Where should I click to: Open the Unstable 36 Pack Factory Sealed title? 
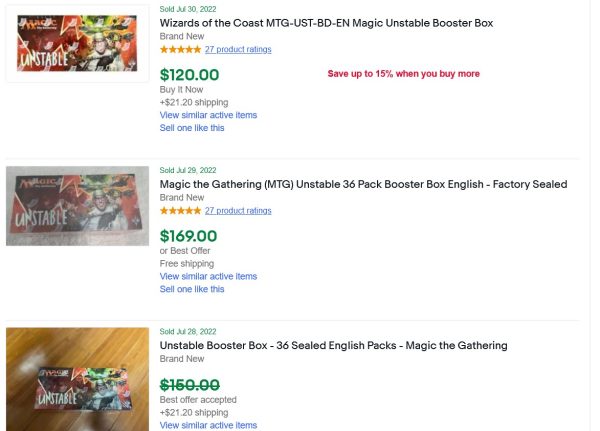[x=363, y=184]
